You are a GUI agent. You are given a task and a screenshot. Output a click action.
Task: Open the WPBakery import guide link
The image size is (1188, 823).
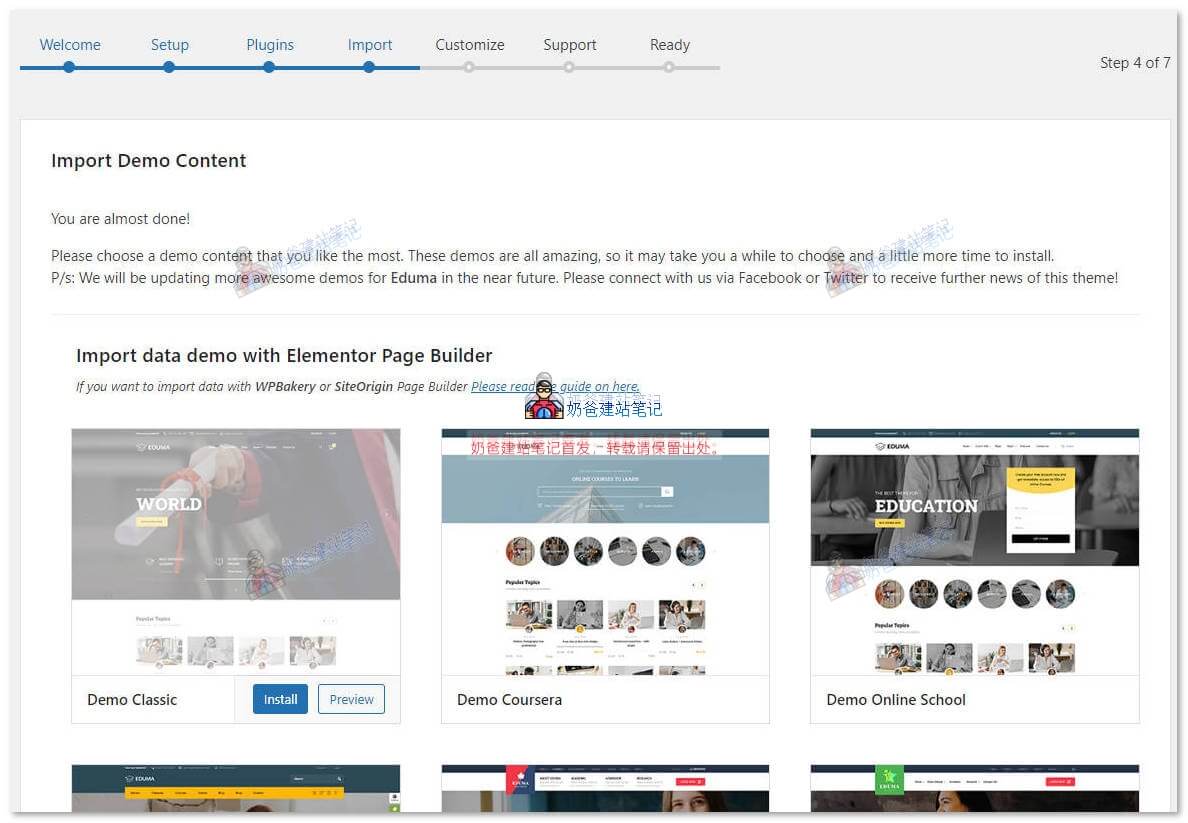555,386
